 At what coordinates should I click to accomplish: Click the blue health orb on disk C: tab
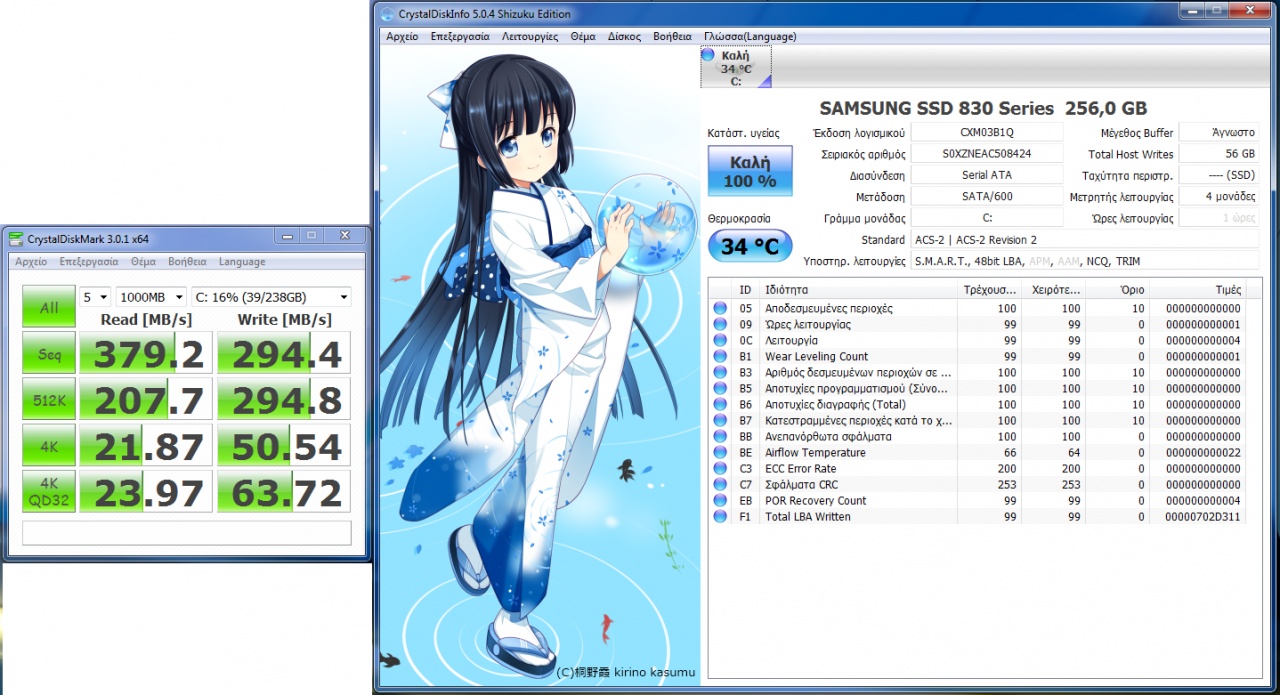pos(708,55)
